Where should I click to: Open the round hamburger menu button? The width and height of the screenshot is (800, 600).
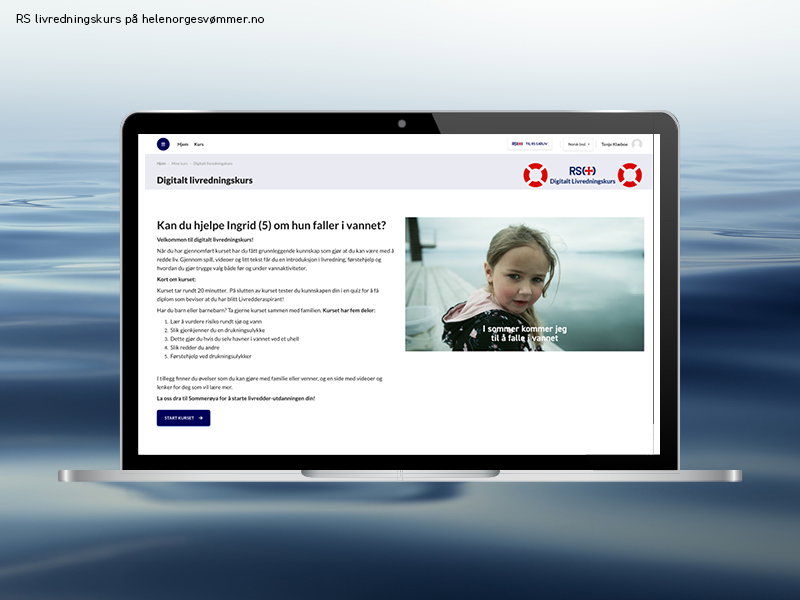pos(163,144)
